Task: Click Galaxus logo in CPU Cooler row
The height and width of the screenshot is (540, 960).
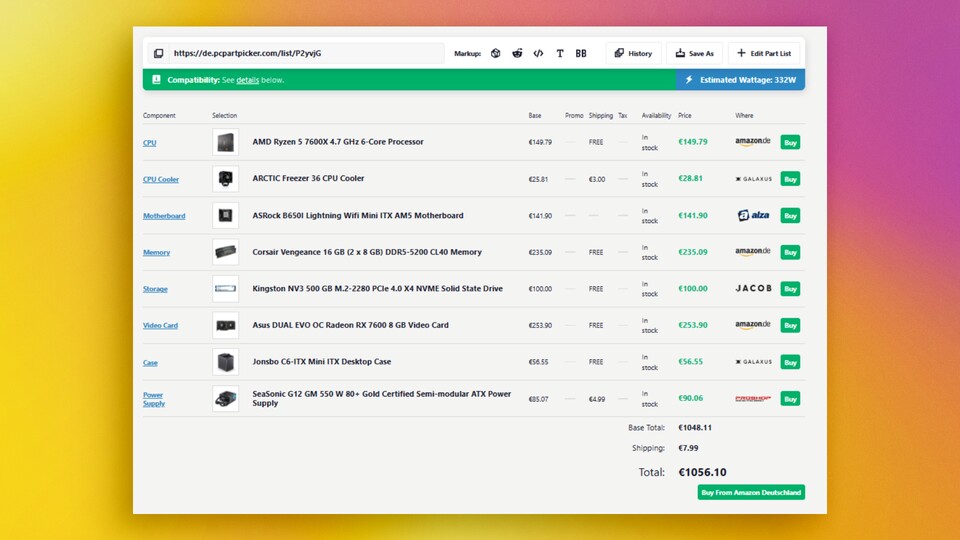Action: (753, 179)
